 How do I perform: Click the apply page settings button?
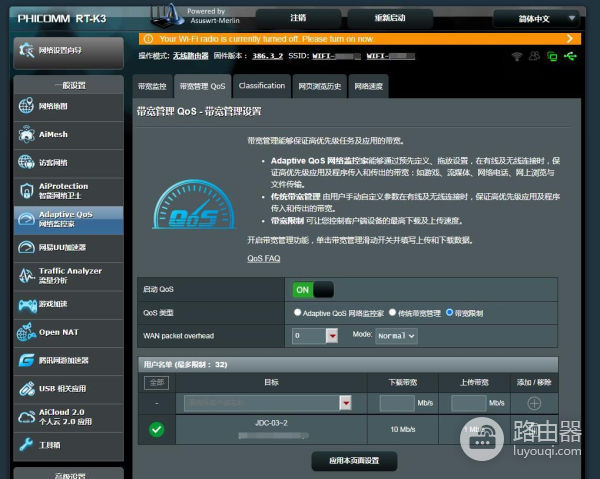(x=354, y=461)
